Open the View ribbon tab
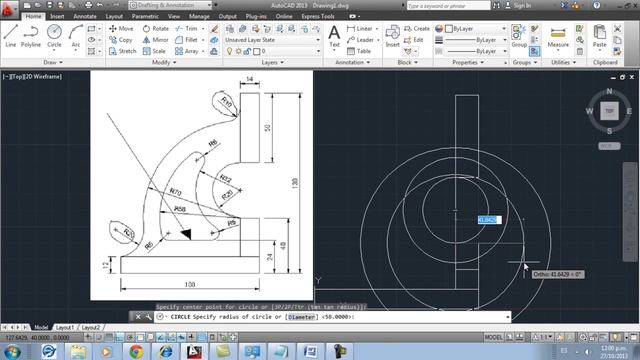Screen dimensions: 640x360 (174, 16)
